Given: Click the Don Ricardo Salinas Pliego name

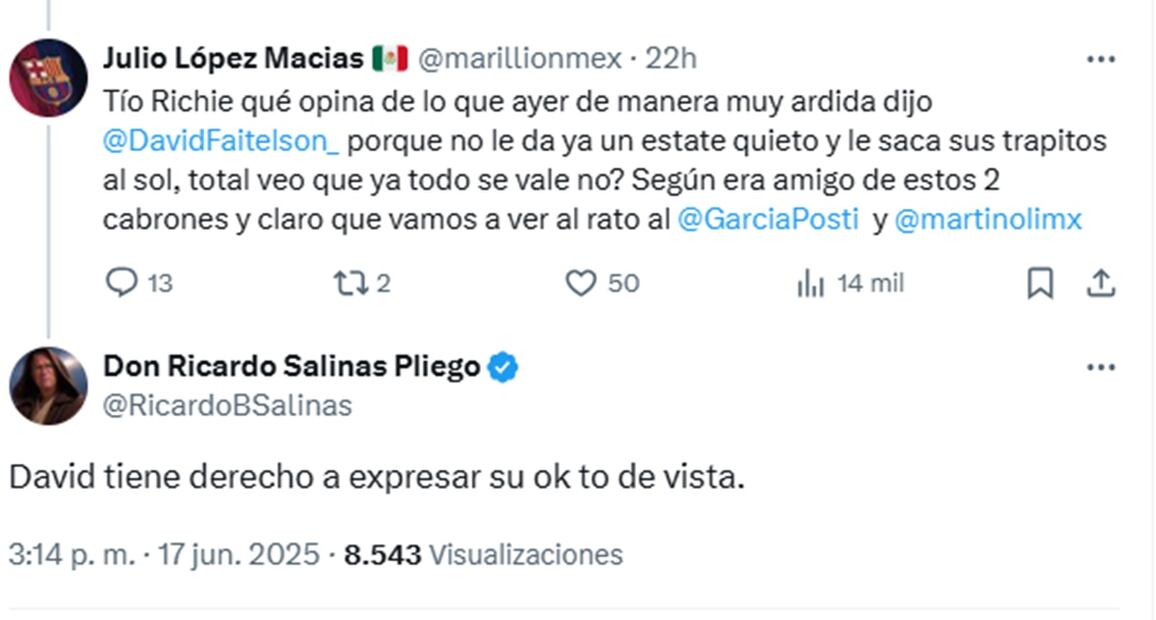Looking at the screenshot, I should [x=292, y=367].
